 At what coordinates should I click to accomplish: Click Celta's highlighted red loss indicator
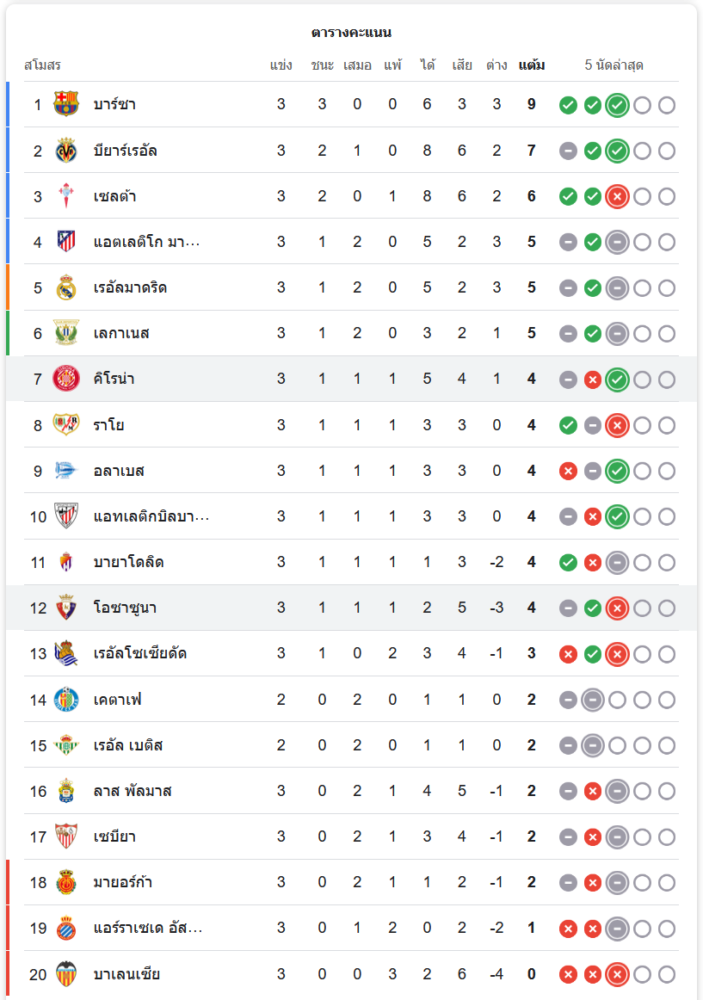[617, 197]
